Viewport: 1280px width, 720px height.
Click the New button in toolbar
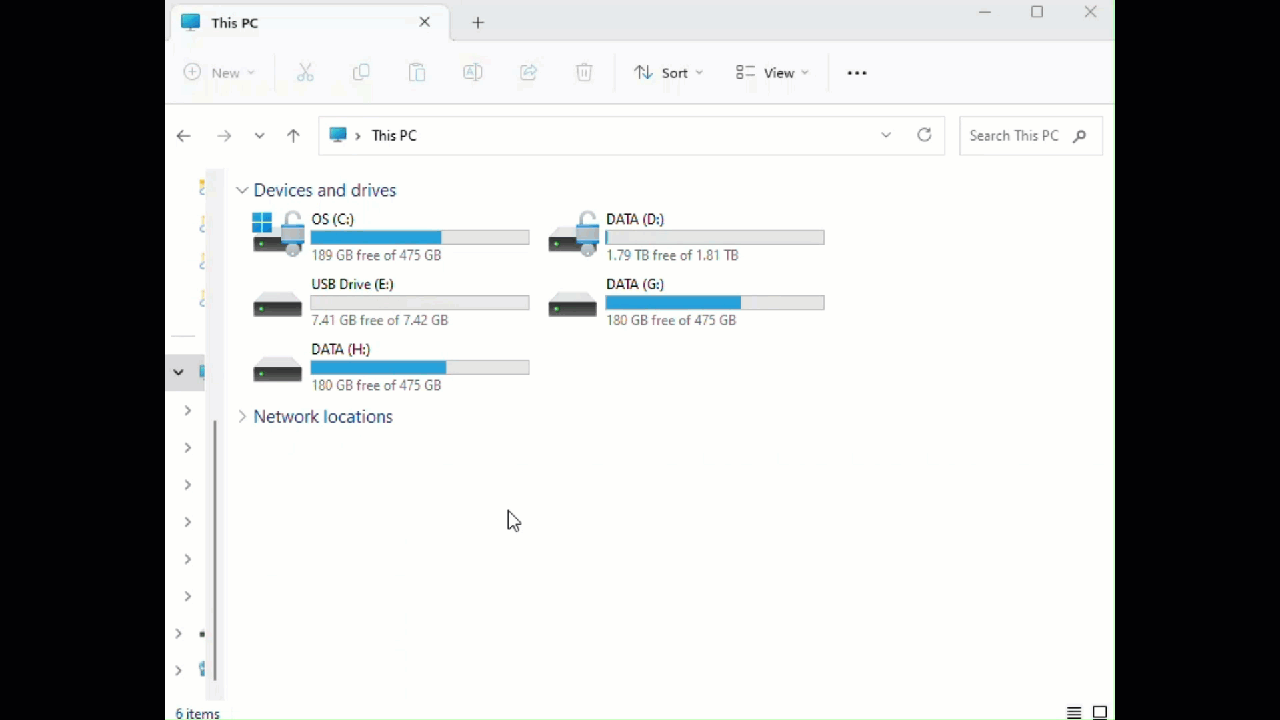219,73
